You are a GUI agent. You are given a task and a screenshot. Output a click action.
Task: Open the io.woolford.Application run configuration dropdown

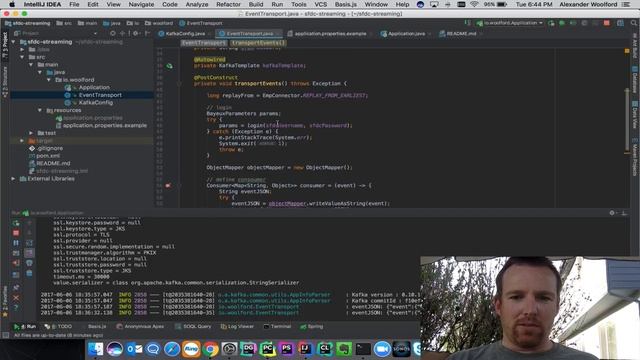tap(510, 23)
